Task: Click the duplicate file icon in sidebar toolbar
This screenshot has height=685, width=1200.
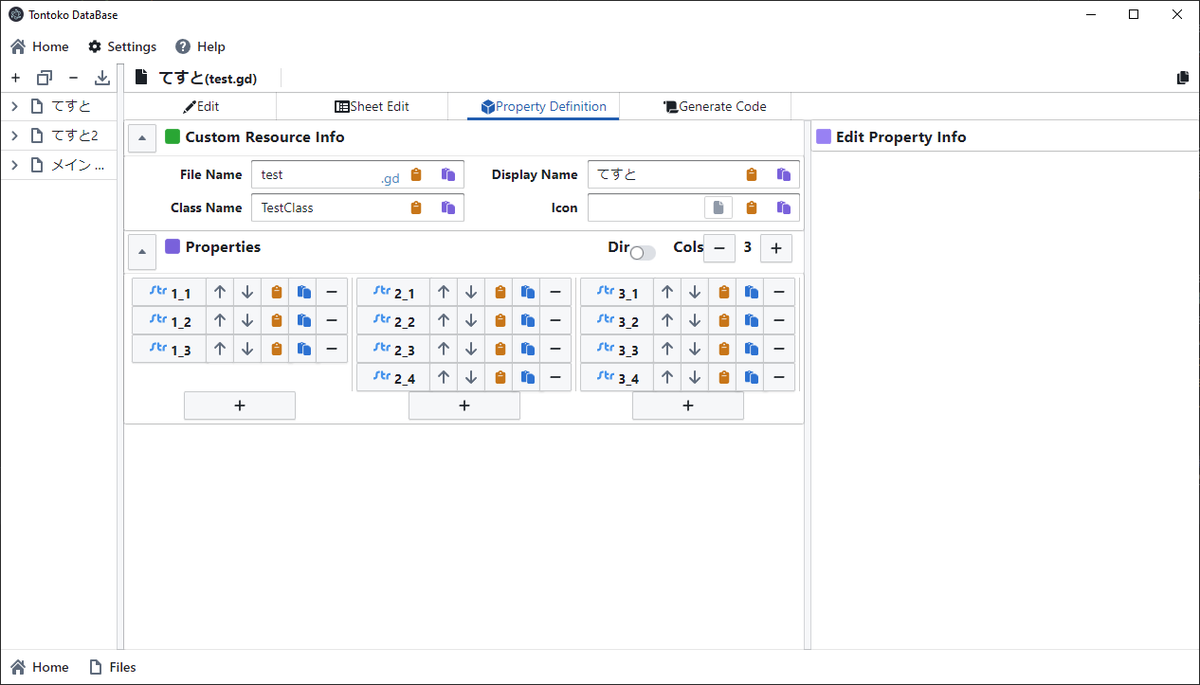Action: pyautogui.click(x=44, y=78)
